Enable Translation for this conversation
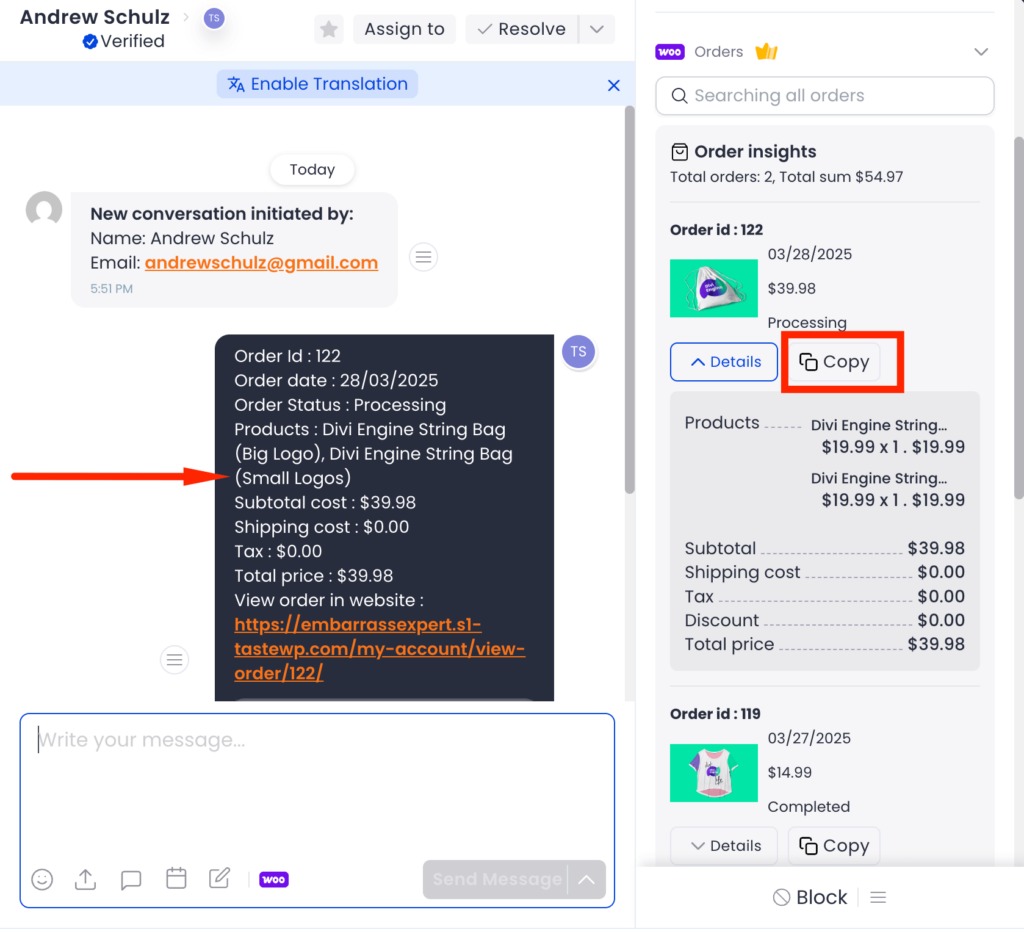 click(317, 84)
